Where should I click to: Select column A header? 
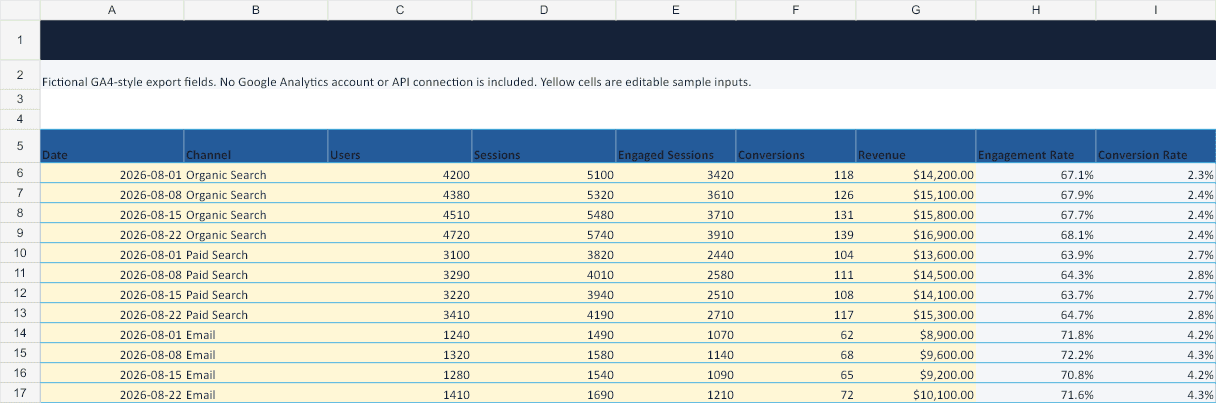(112, 9)
